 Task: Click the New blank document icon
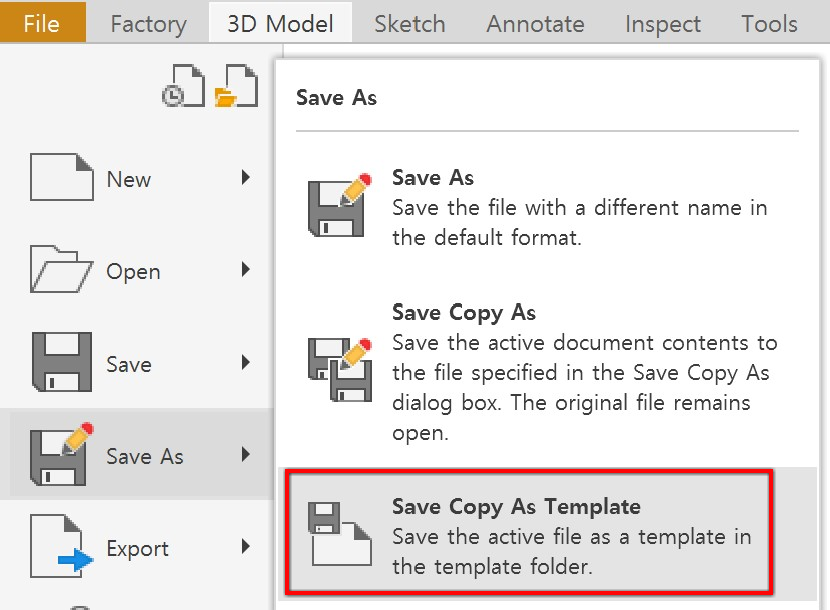pyautogui.click(x=61, y=179)
